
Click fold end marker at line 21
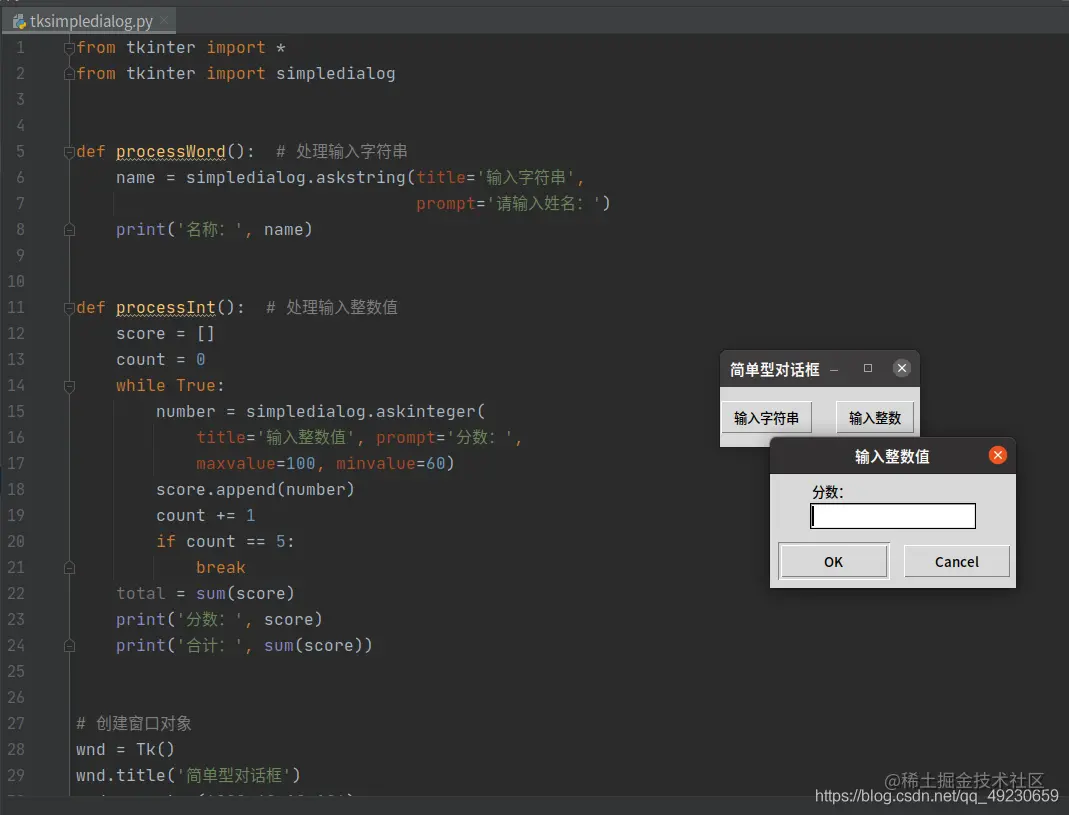pyautogui.click(x=69, y=567)
